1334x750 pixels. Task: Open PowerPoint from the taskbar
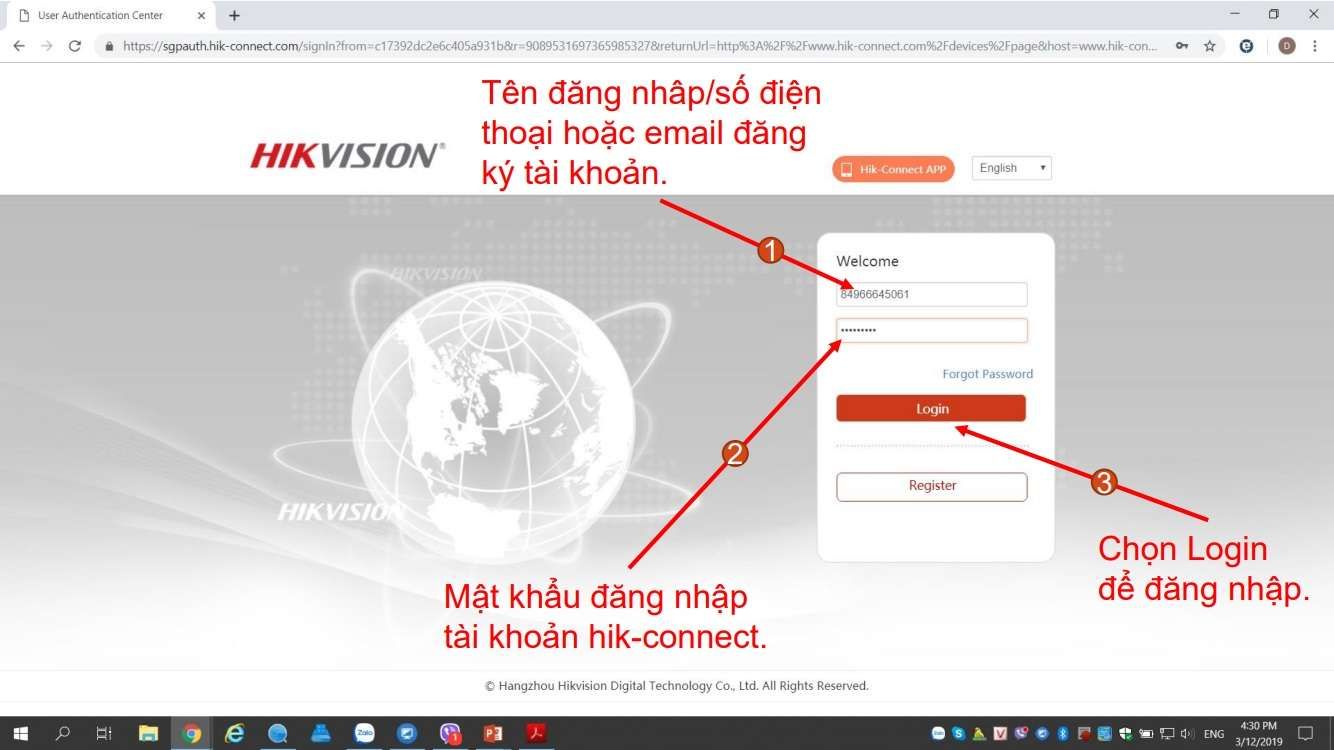[x=493, y=733]
